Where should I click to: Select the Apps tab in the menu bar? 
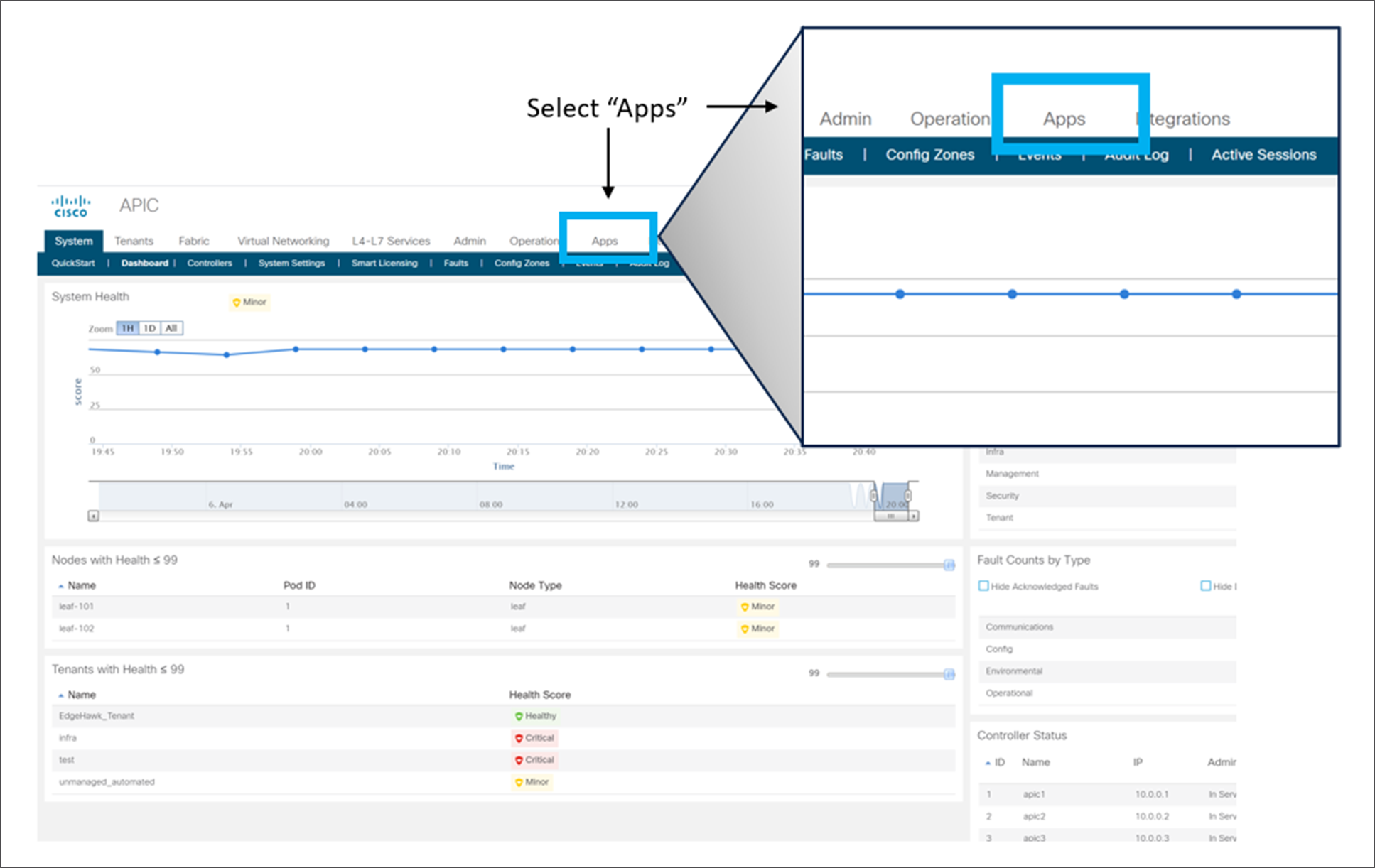(605, 241)
